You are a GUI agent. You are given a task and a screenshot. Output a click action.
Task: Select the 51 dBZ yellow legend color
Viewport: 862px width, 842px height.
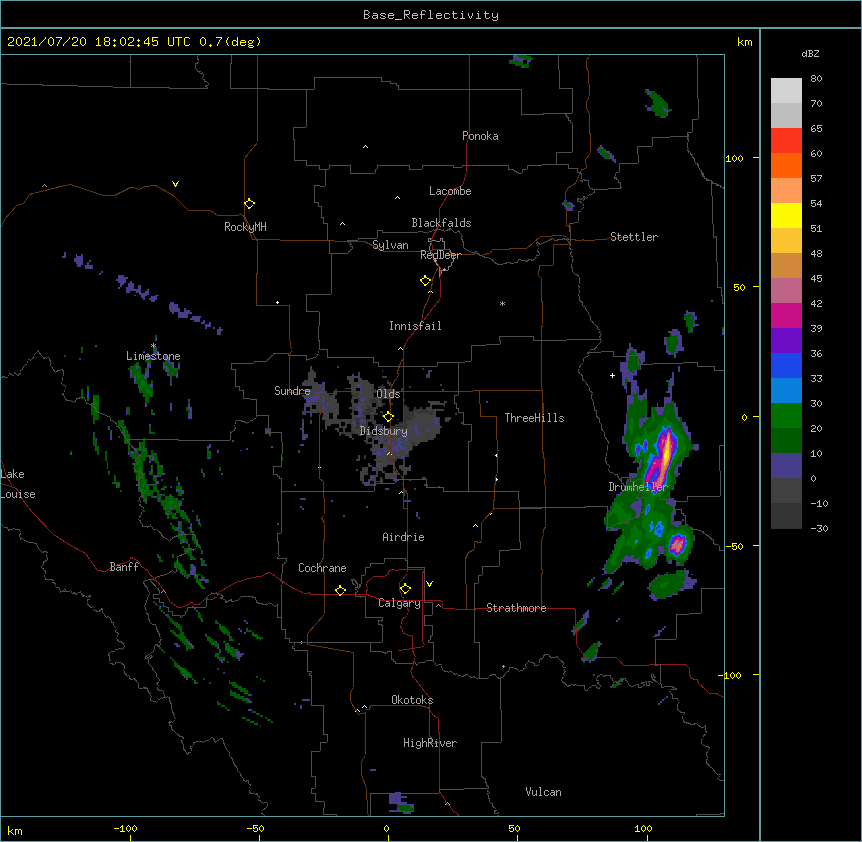click(786, 215)
